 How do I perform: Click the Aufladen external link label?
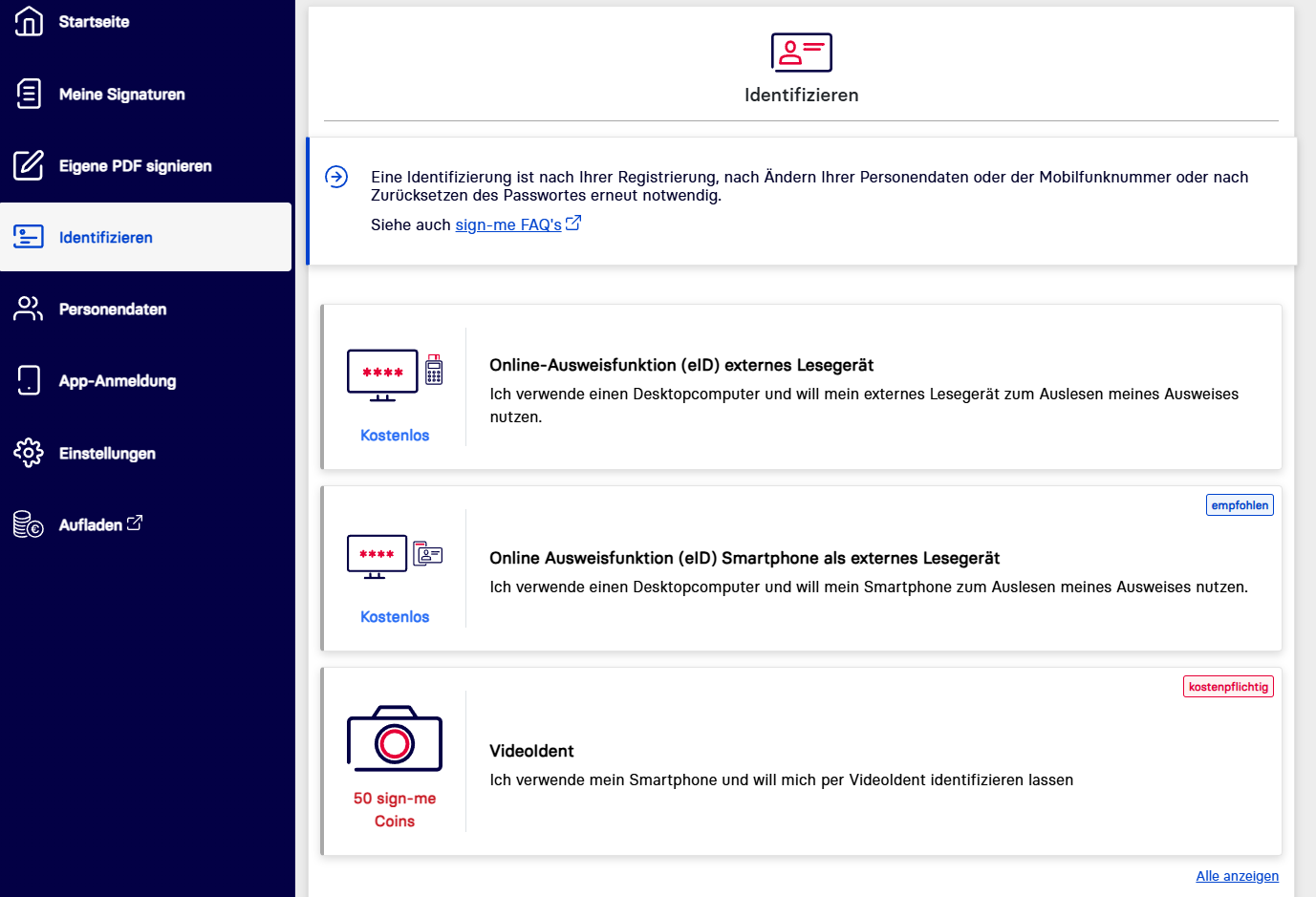point(99,524)
